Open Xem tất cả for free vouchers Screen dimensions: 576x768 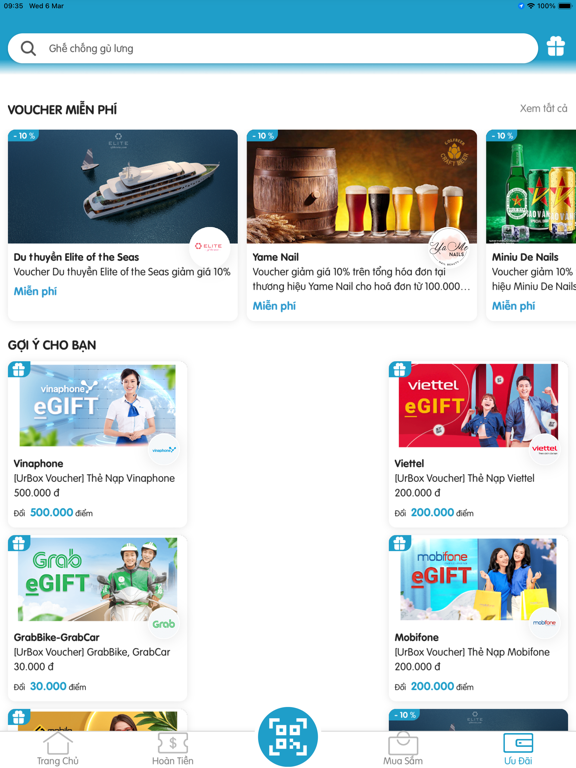(543, 108)
